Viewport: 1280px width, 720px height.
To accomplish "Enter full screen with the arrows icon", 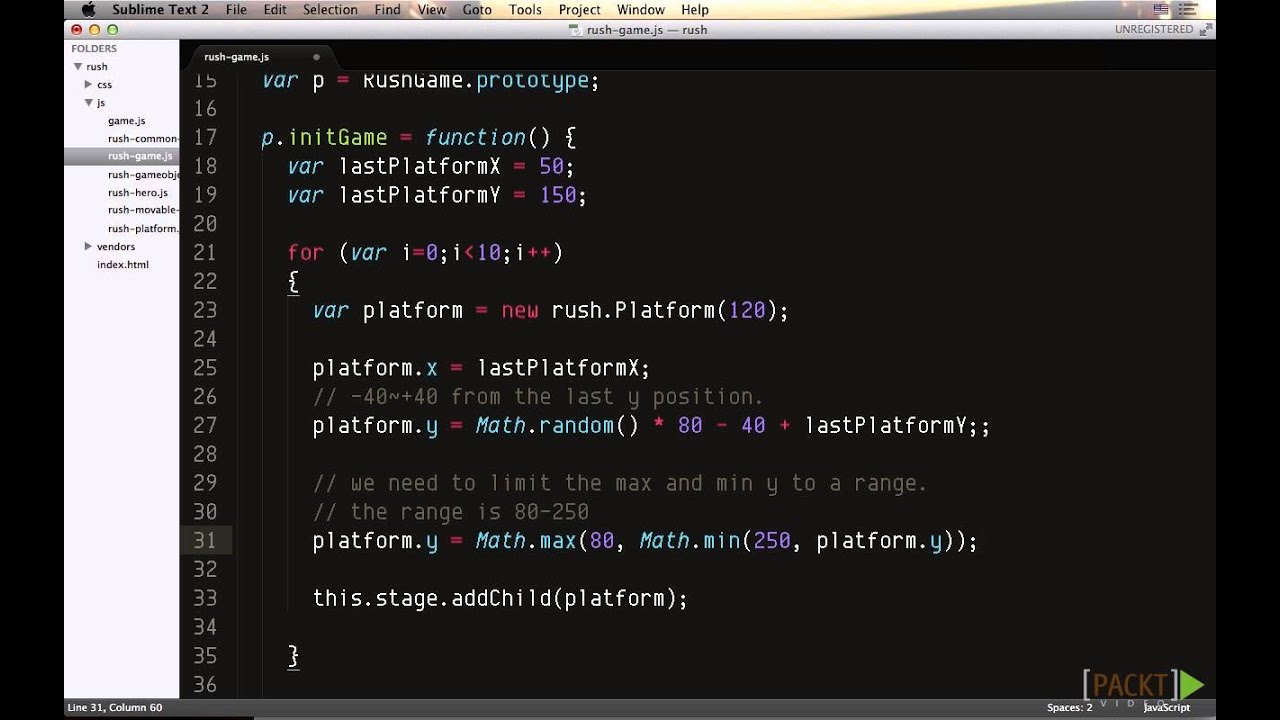I will tap(1206, 29).
